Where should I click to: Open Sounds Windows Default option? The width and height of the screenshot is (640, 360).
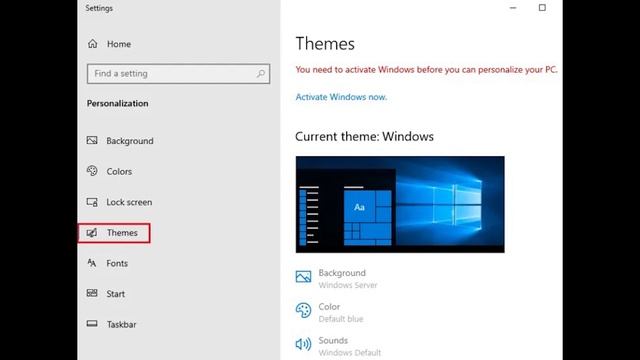[338, 346]
